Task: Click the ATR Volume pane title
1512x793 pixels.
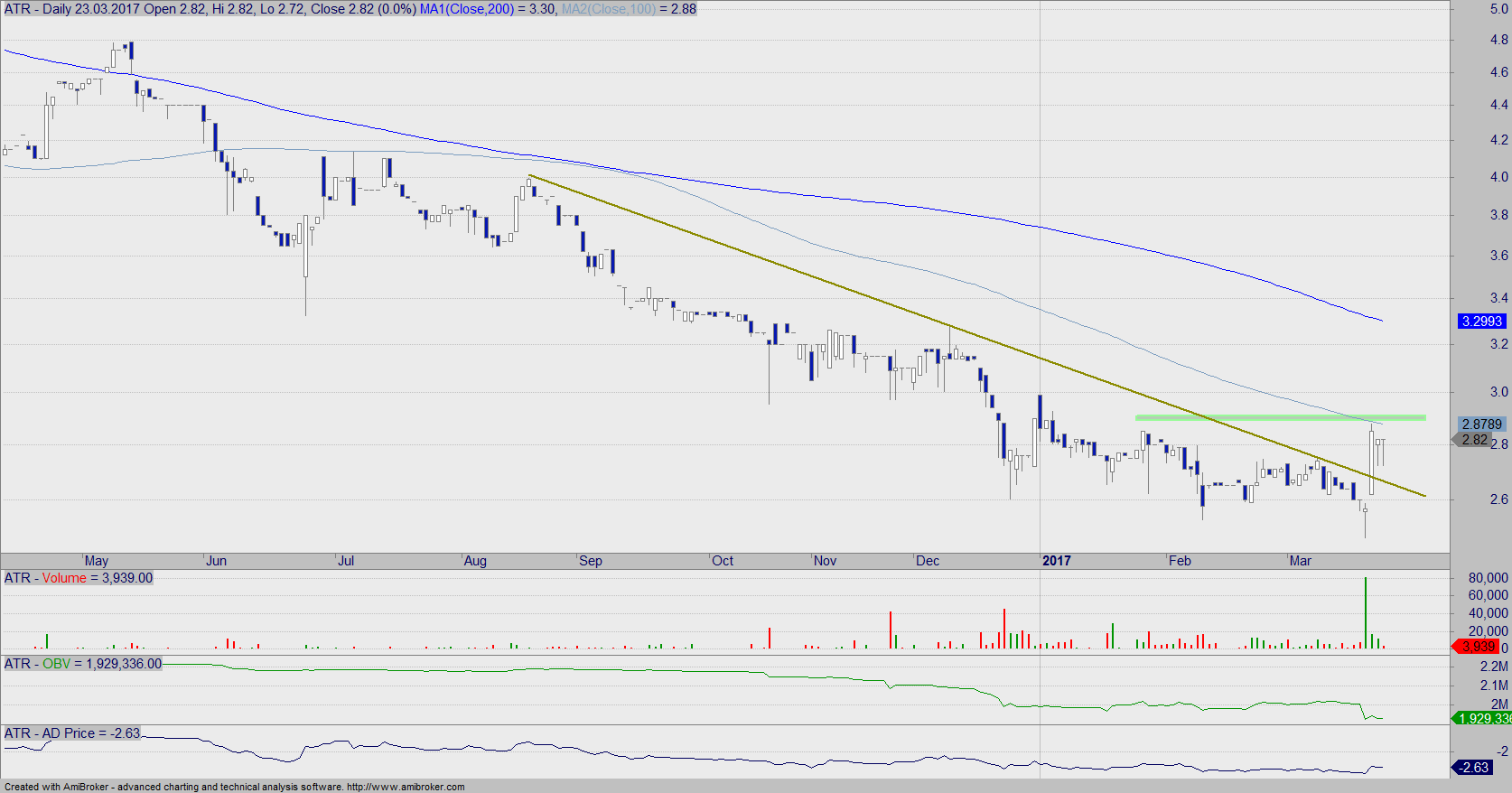Action: 79,578
